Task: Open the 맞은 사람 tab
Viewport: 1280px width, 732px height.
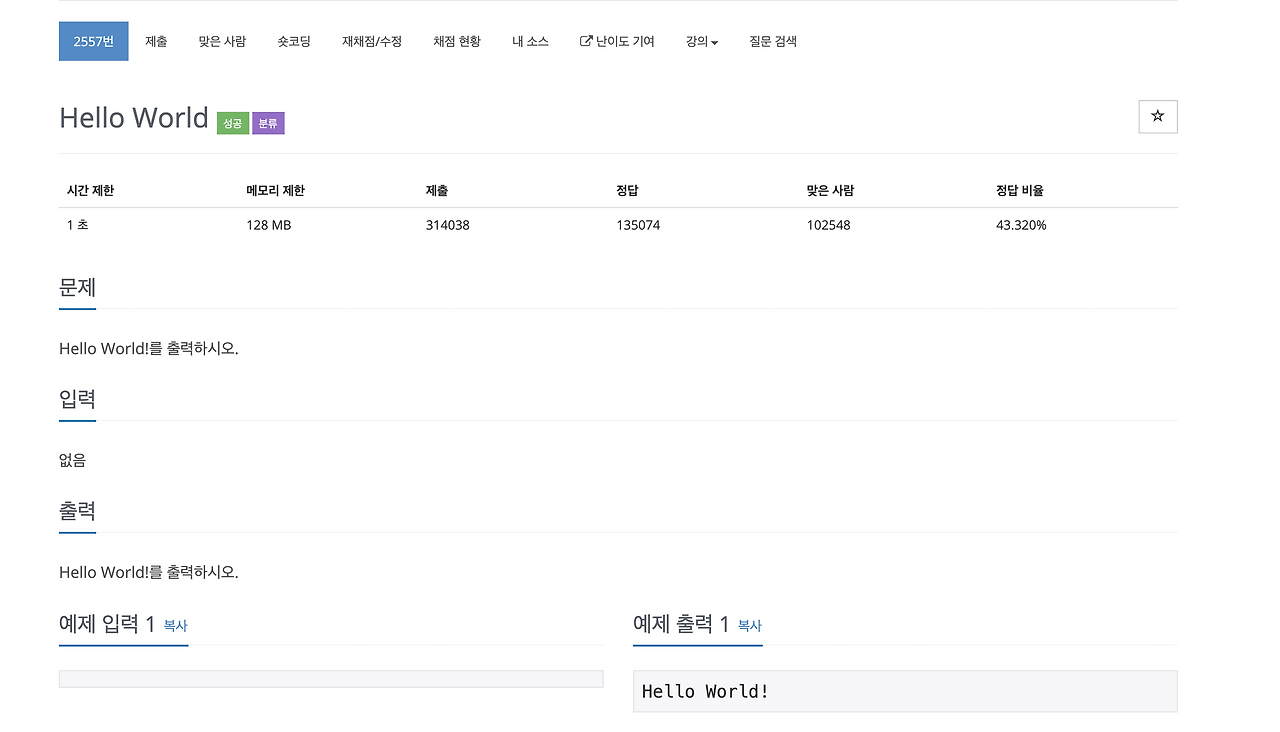Action: pyautogui.click(x=222, y=41)
